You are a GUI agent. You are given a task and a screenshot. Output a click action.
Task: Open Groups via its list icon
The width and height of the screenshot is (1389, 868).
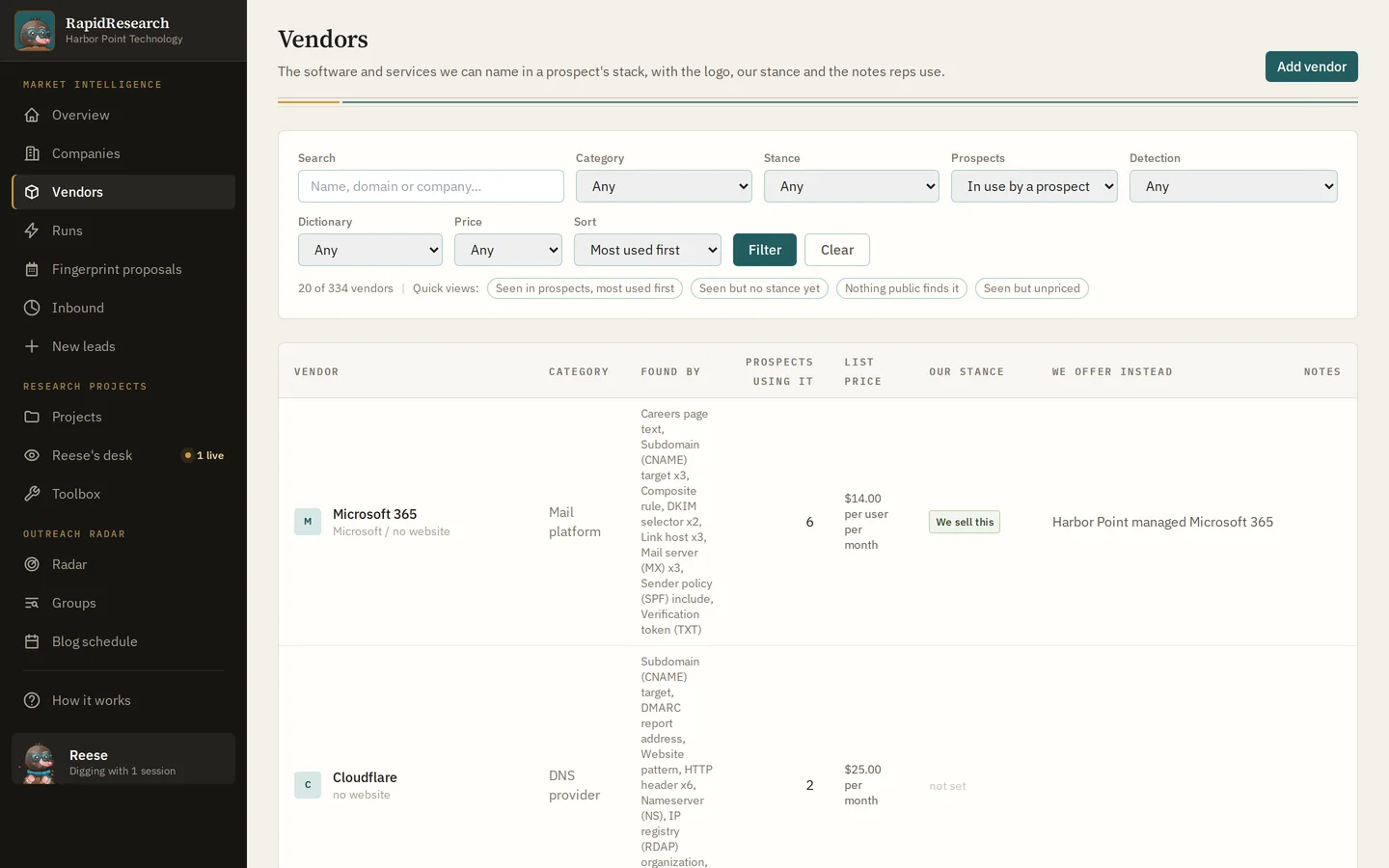[32, 603]
